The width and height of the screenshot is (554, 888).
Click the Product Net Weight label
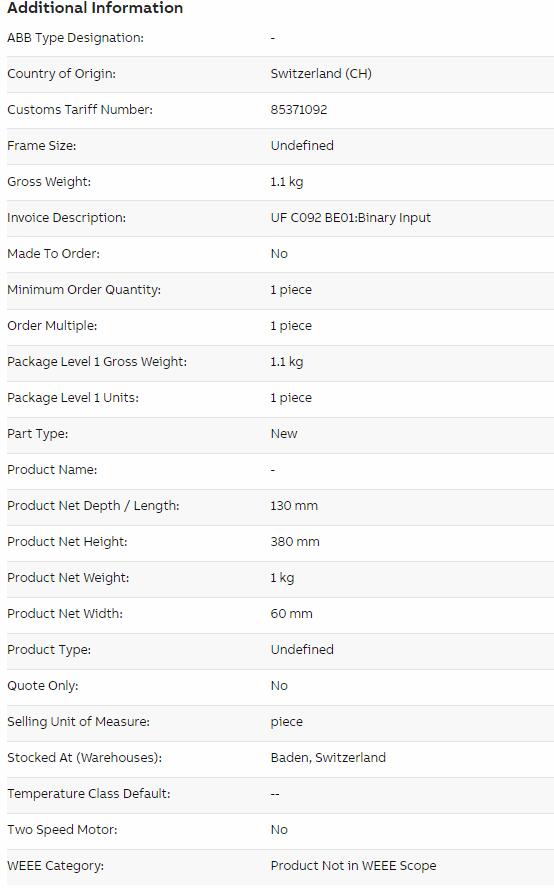(68, 578)
